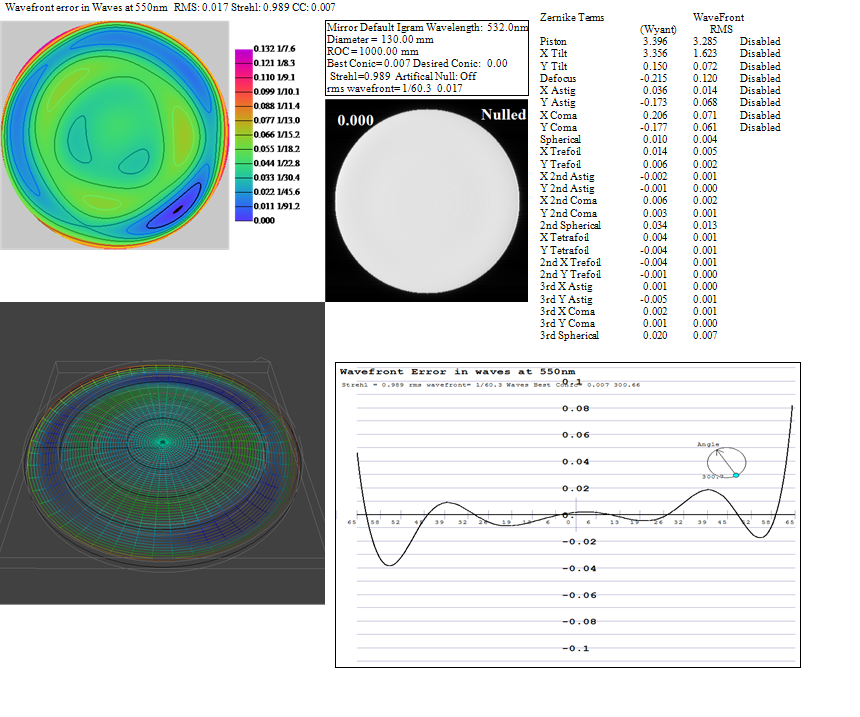
Task: Click the 'Y Tetrafoil' Zernike term
Action: tap(564, 251)
